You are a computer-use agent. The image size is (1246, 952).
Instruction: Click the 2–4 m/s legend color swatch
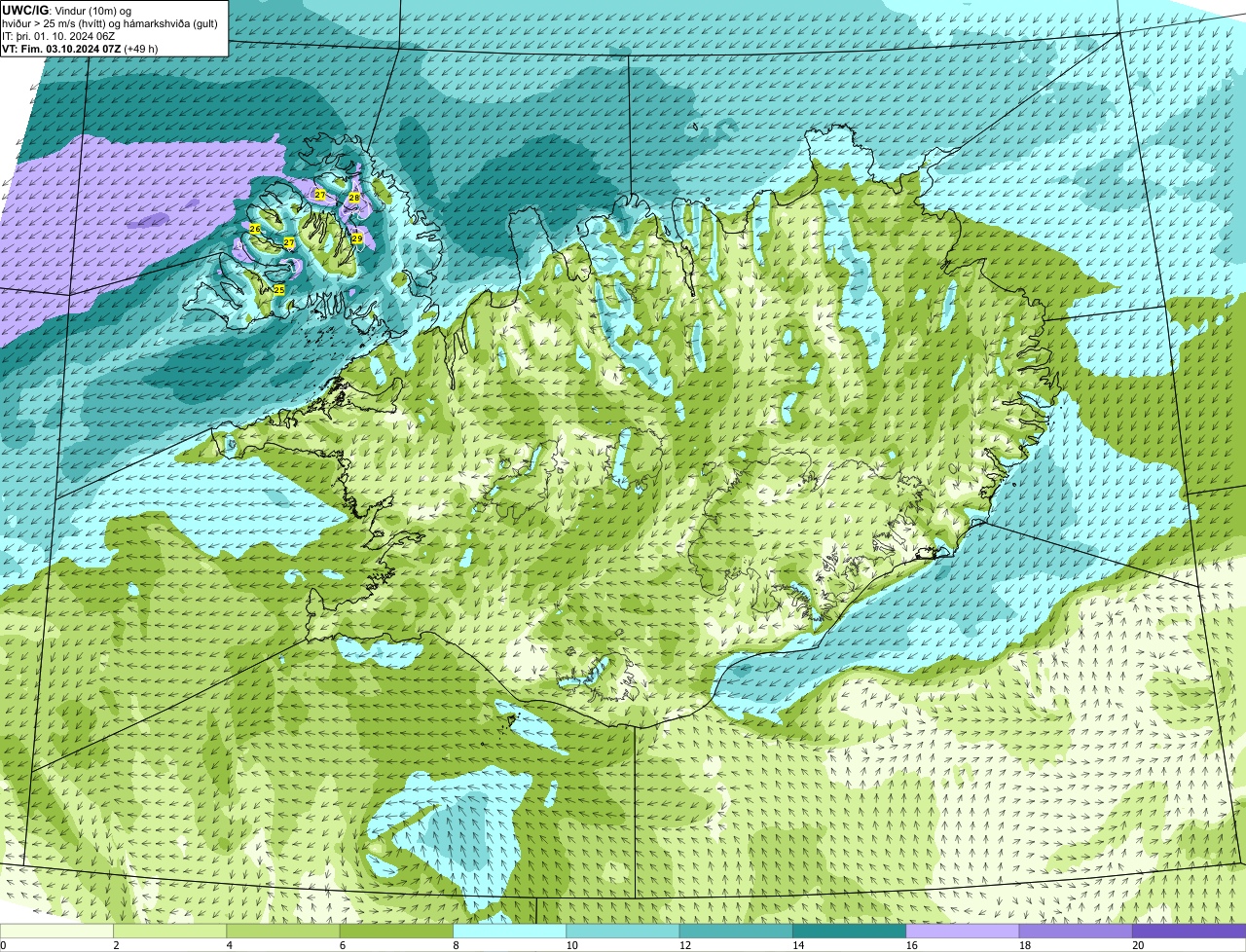coord(170,931)
